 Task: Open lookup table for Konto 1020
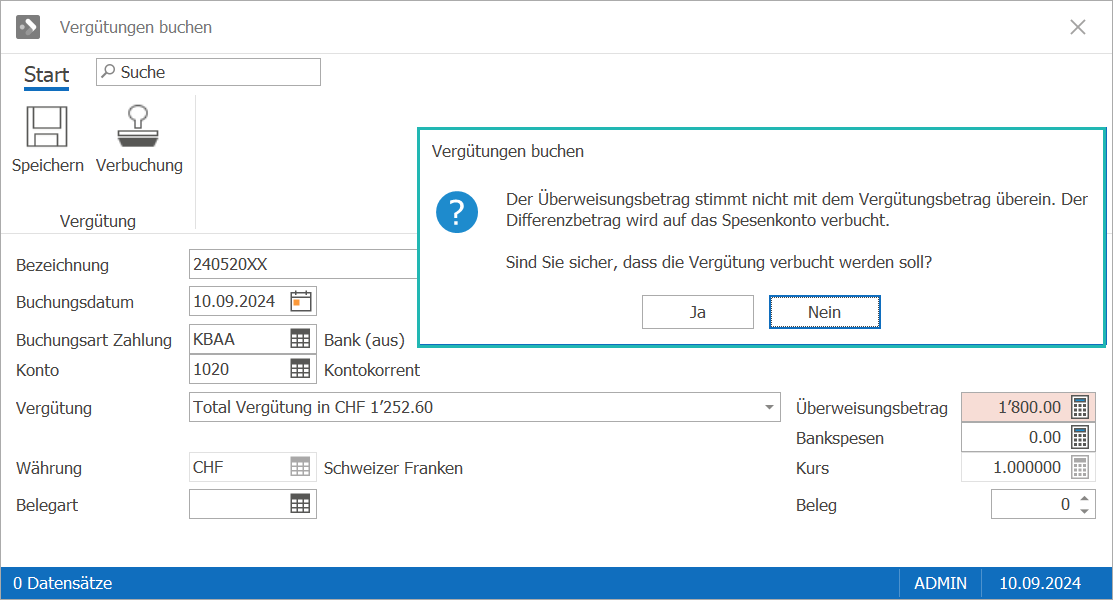coord(300,369)
